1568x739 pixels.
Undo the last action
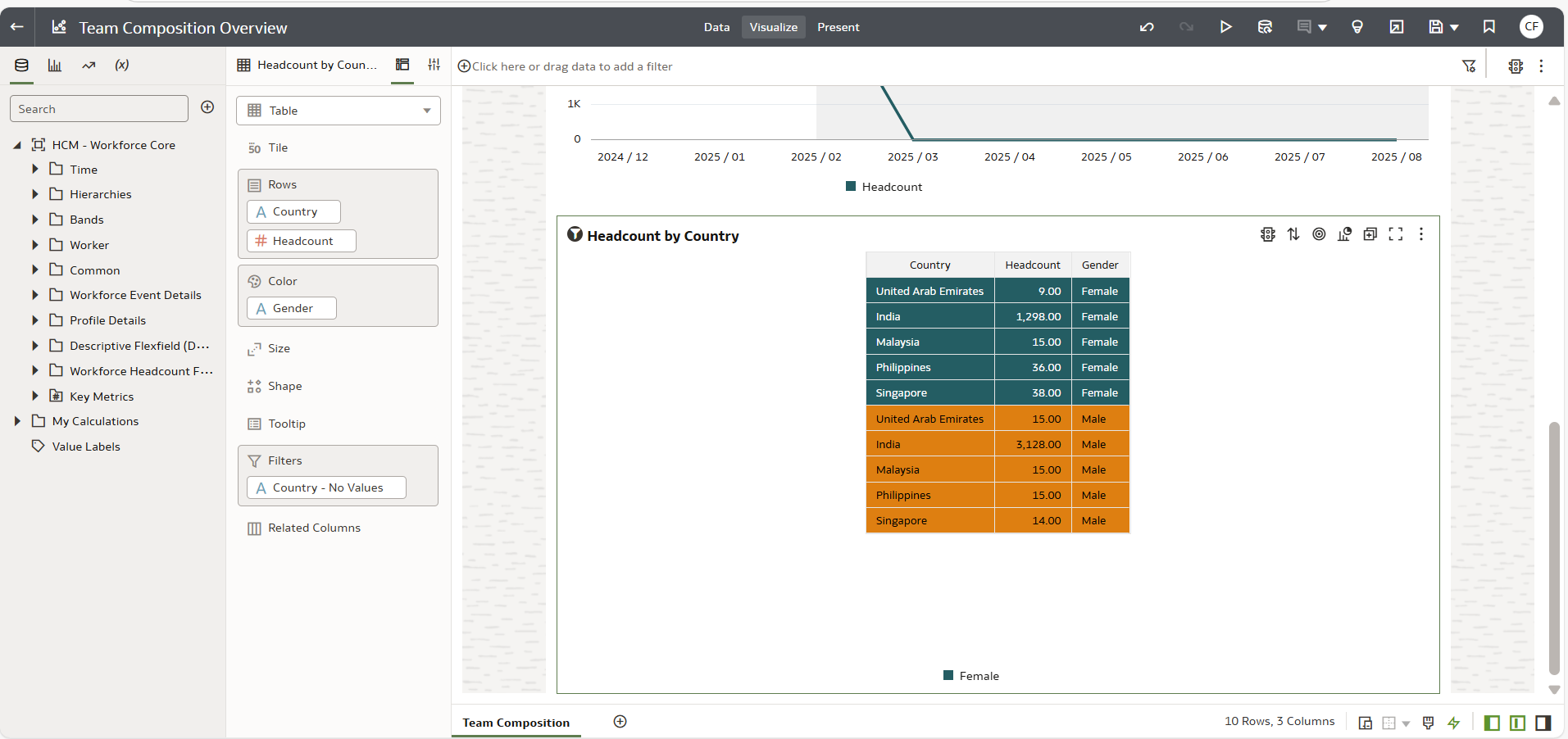point(1146,27)
